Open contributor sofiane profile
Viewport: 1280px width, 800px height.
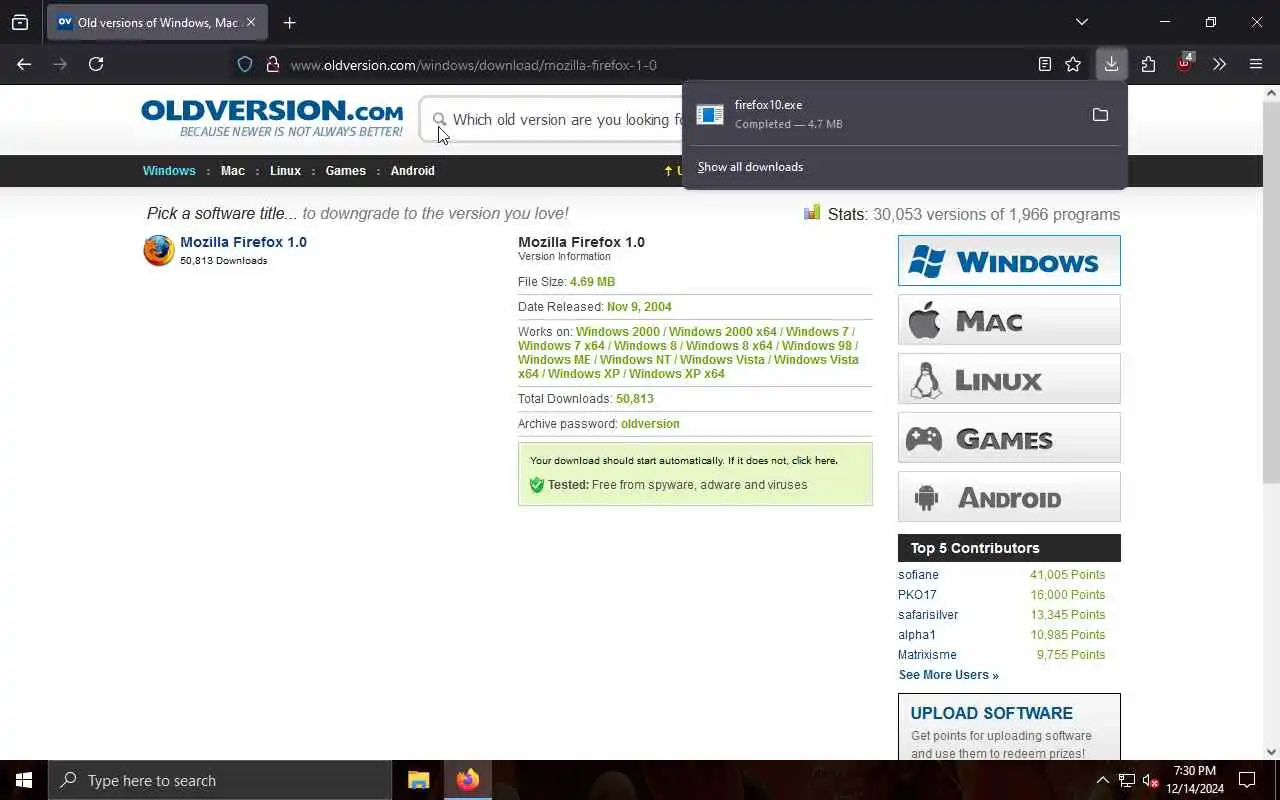coord(918,575)
